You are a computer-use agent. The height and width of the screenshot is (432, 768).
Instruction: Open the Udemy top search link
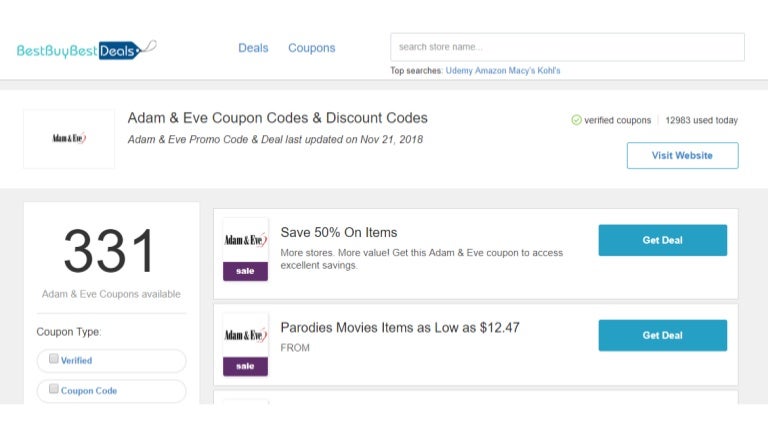click(459, 71)
